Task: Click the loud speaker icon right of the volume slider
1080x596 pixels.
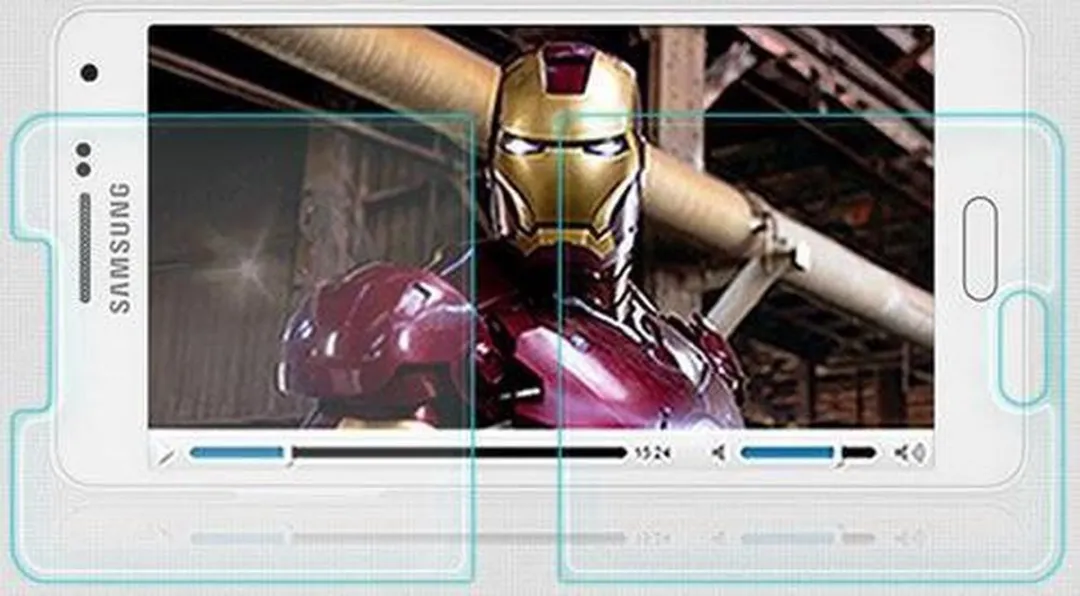Action: tap(911, 453)
